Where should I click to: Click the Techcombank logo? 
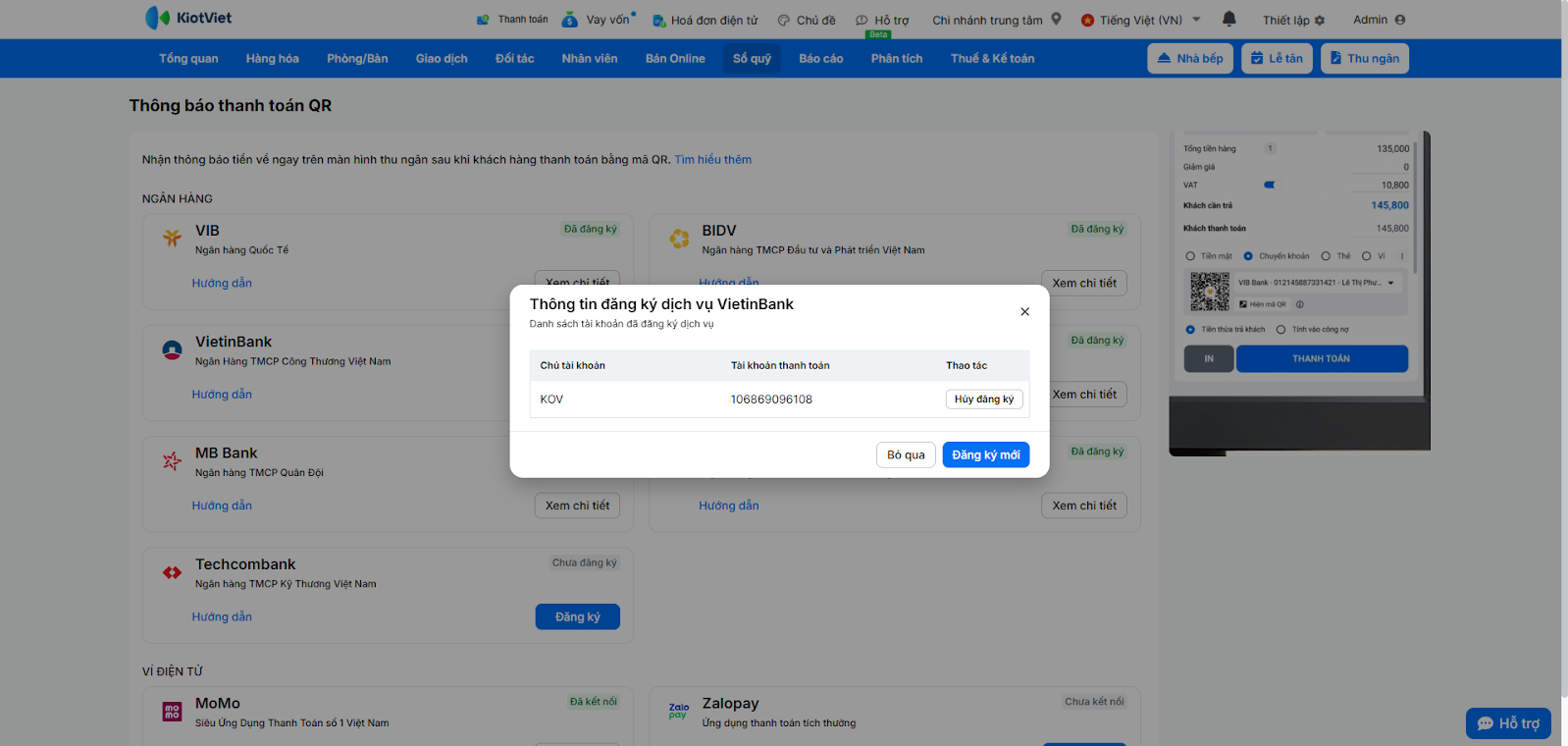pyautogui.click(x=172, y=572)
